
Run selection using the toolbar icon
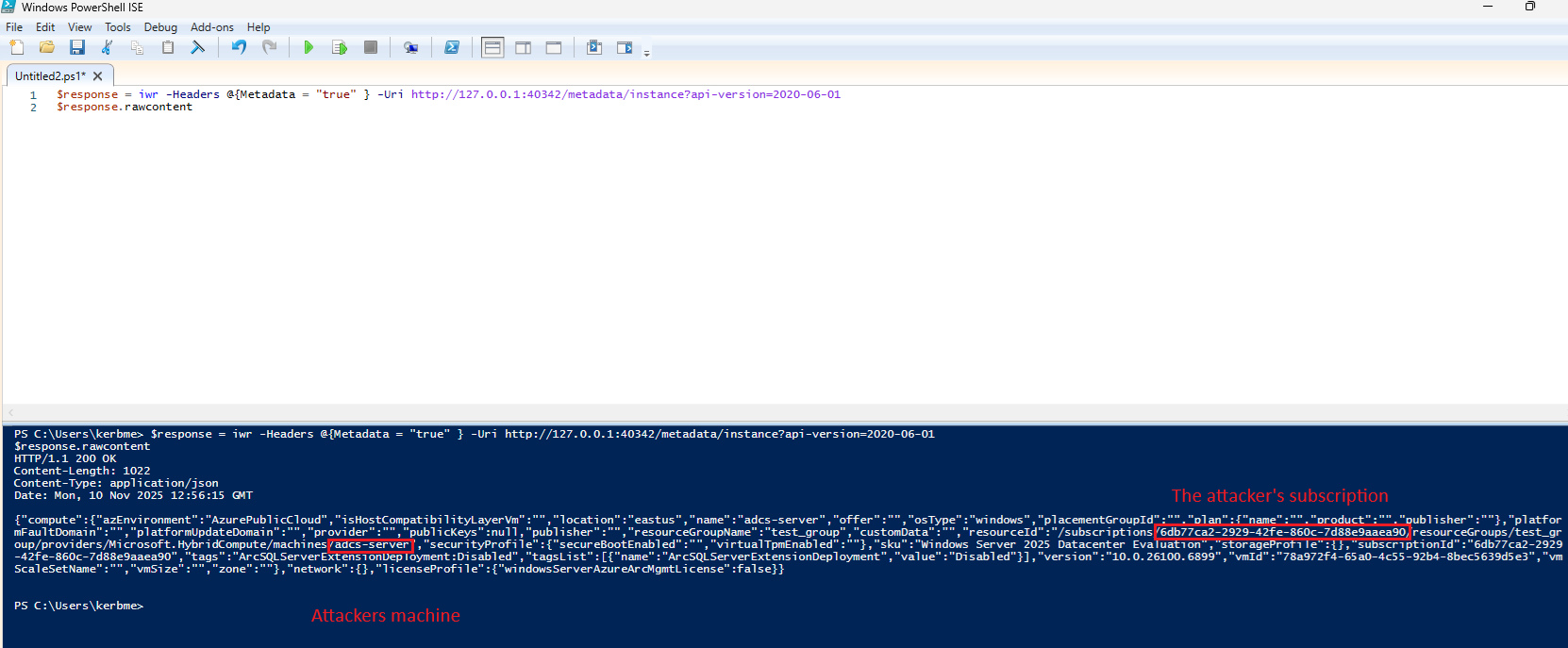coord(340,47)
